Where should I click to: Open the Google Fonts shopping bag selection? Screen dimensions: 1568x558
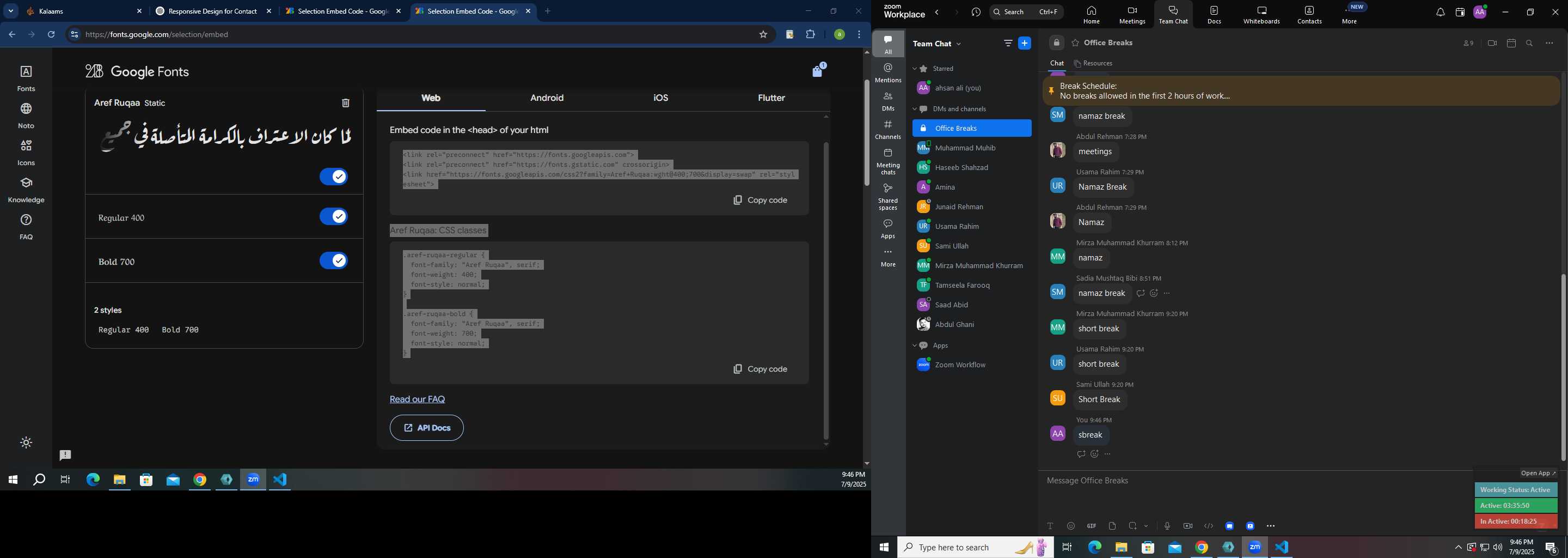tap(818, 71)
